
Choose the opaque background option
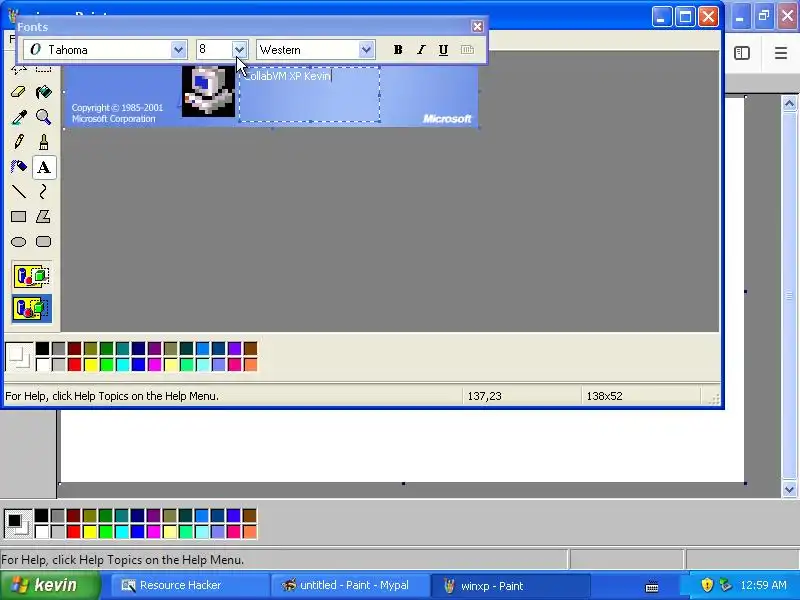(31, 276)
